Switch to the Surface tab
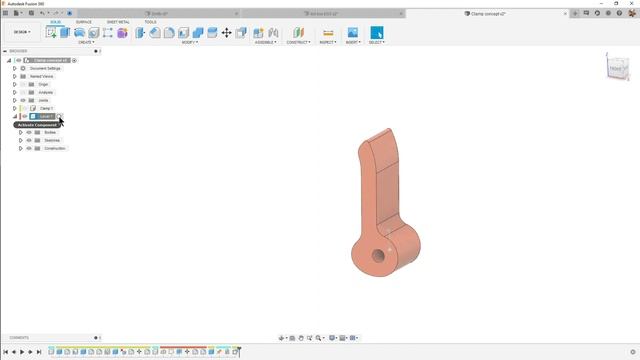Viewport: 640px width, 360px height. [x=84, y=22]
